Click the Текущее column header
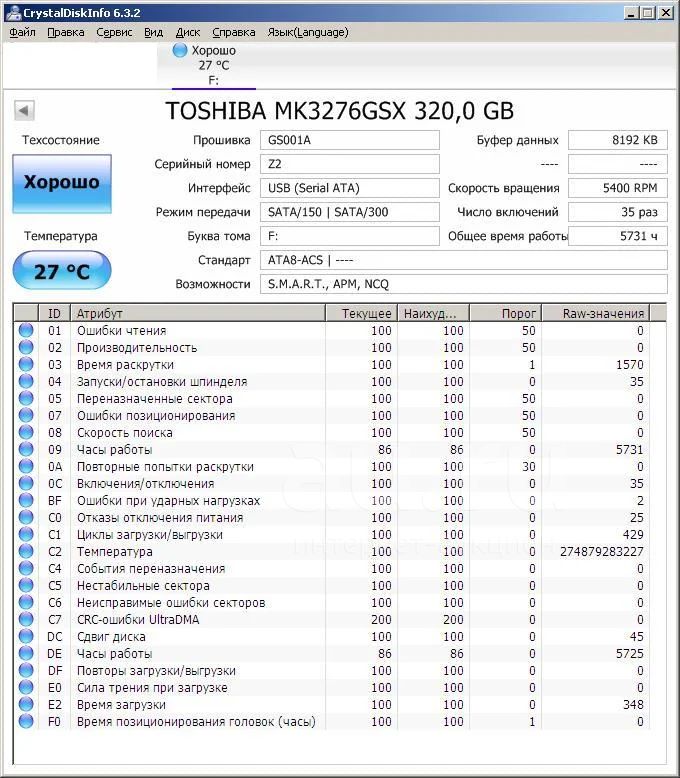The image size is (680, 778). (x=361, y=314)
